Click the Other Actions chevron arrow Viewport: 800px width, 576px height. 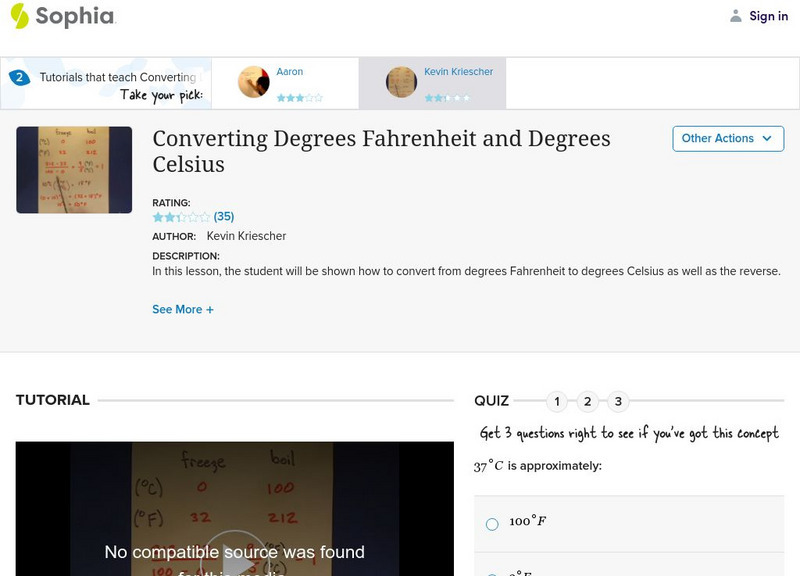pos(767,139)
